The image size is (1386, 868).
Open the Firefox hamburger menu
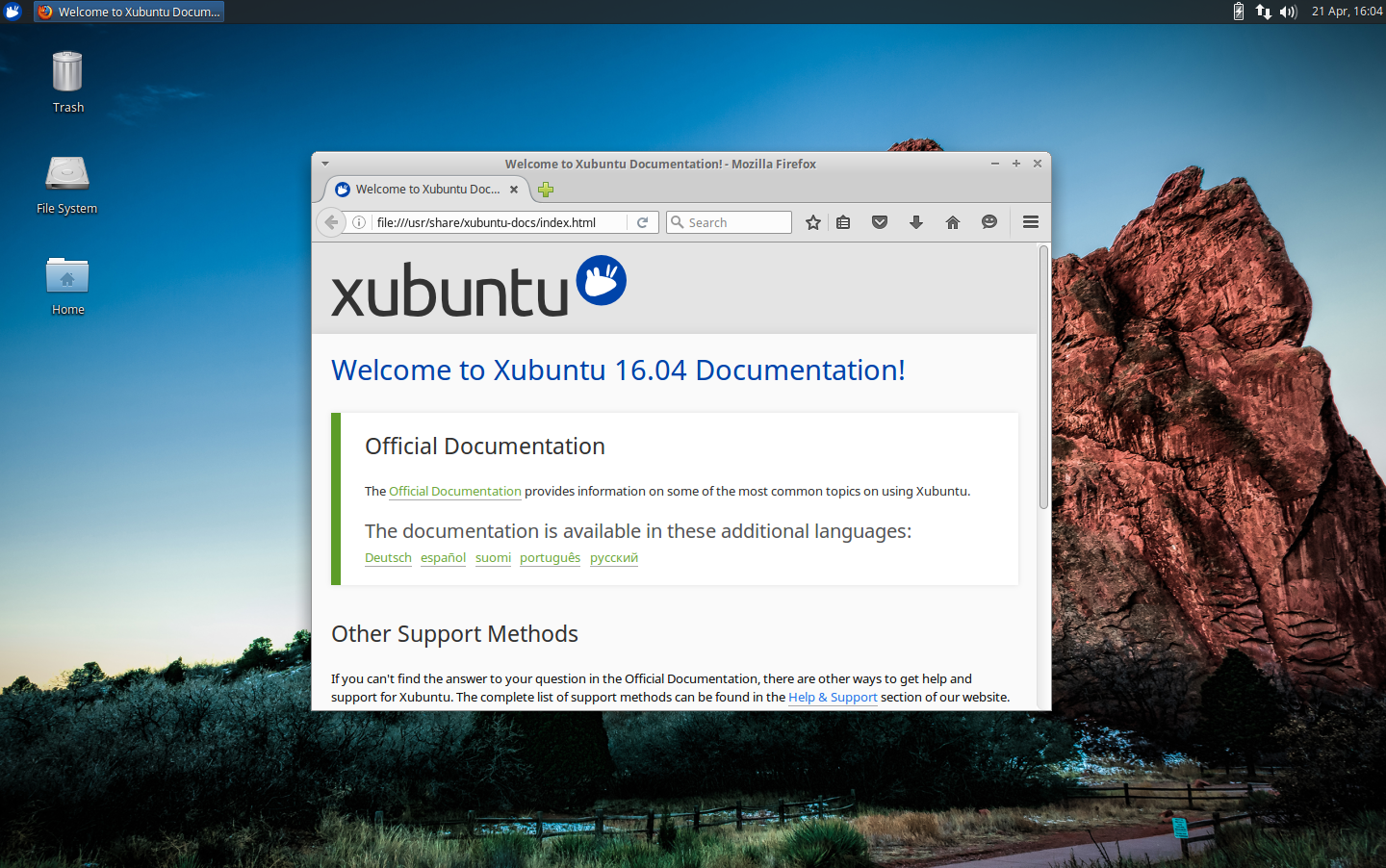coord(1030,222)
